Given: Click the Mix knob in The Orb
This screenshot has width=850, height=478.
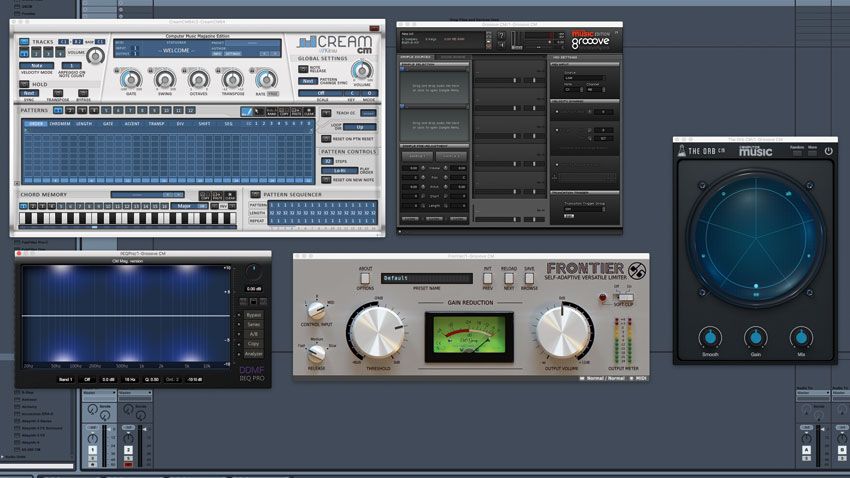Looking at the screenshot, I should [801, 338].
